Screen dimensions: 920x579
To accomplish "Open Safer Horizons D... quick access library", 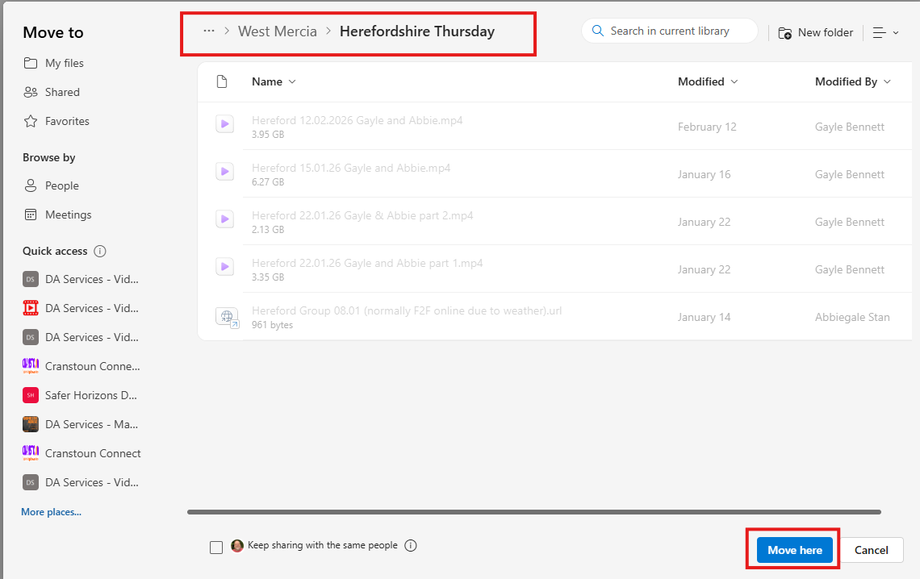I will tap(80, 395).
